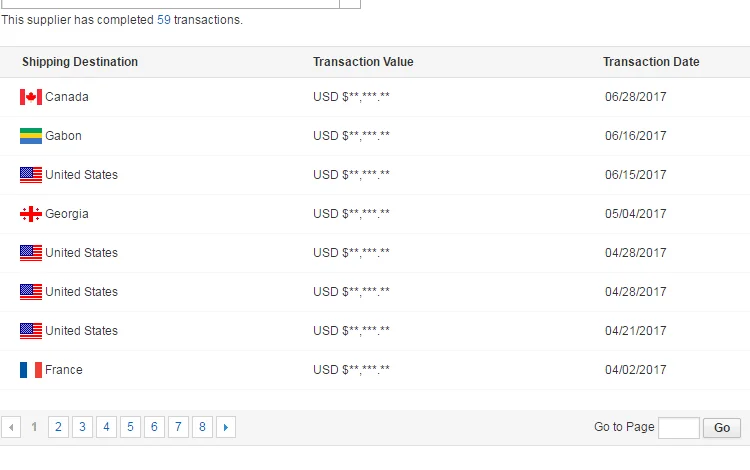Go to page 7
Screen dimensions: 750x470
tap(178, 427)
